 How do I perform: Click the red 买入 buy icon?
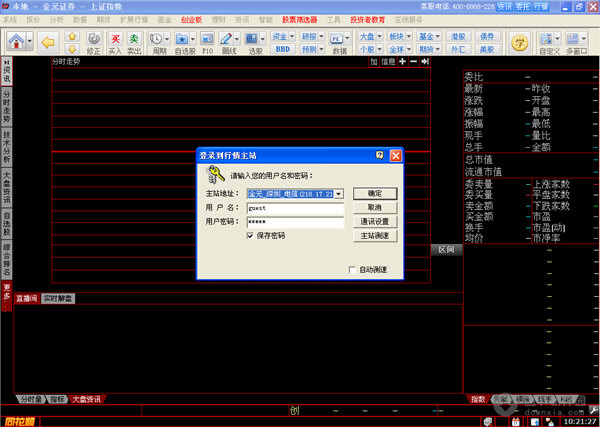tap(115, 39)
